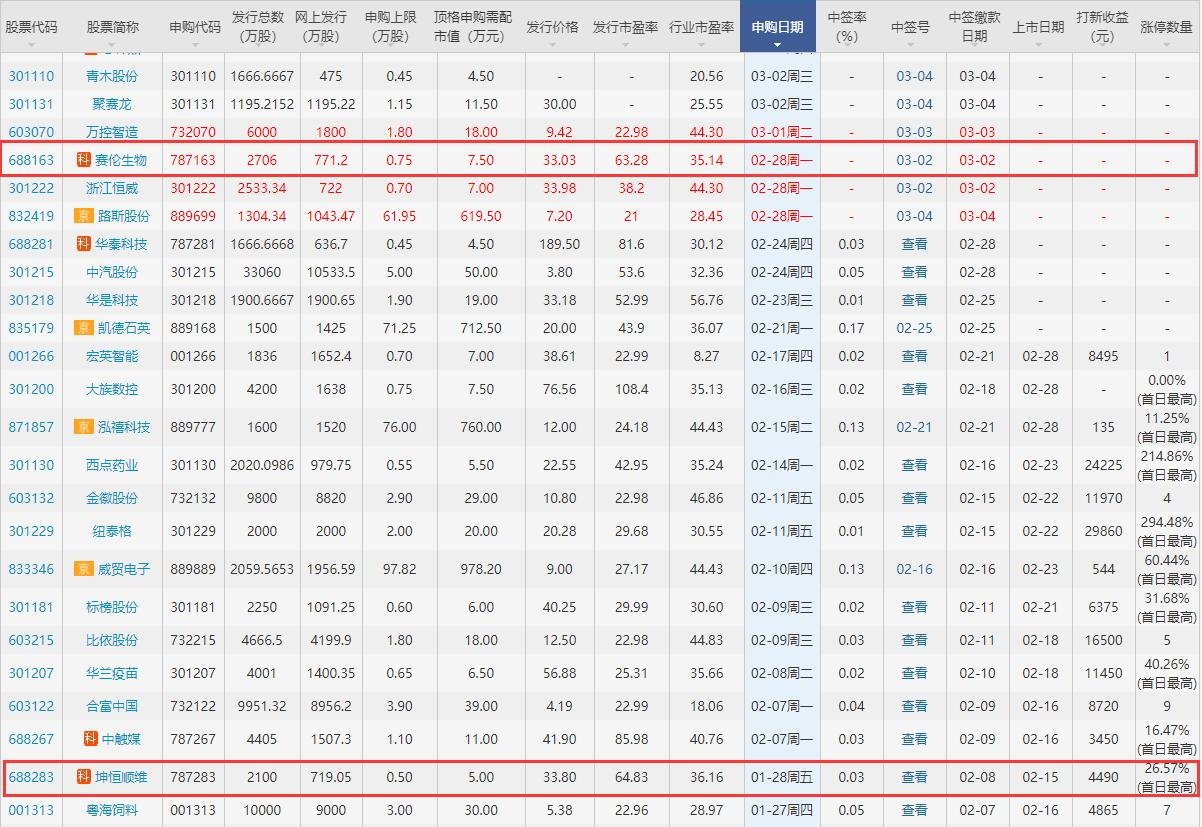This screenshot has width=1202, height=827.
Task: Click 查看 in the 坤恒顺维 row
Action: [914, 777]
